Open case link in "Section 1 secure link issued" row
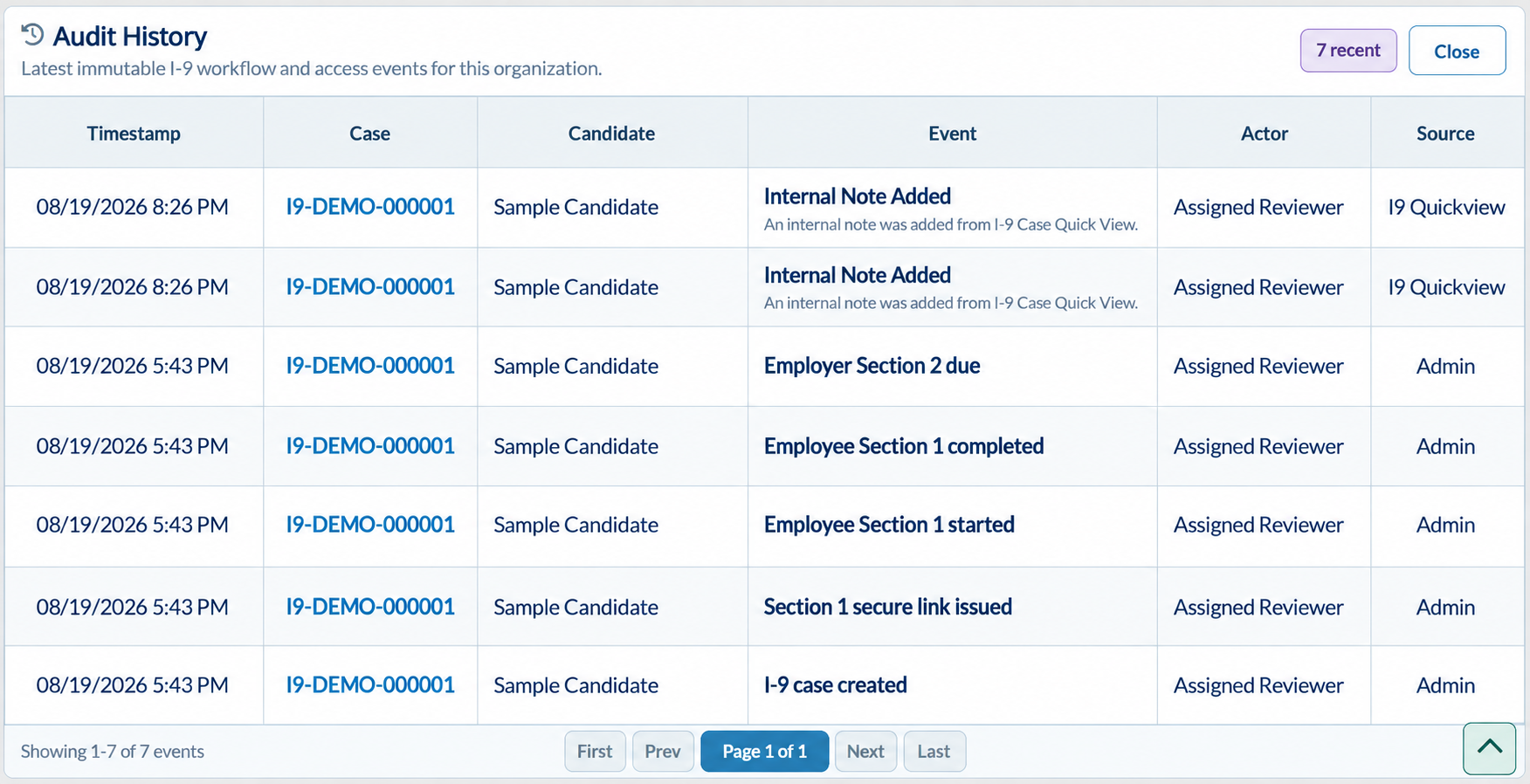 click(370, 607)
